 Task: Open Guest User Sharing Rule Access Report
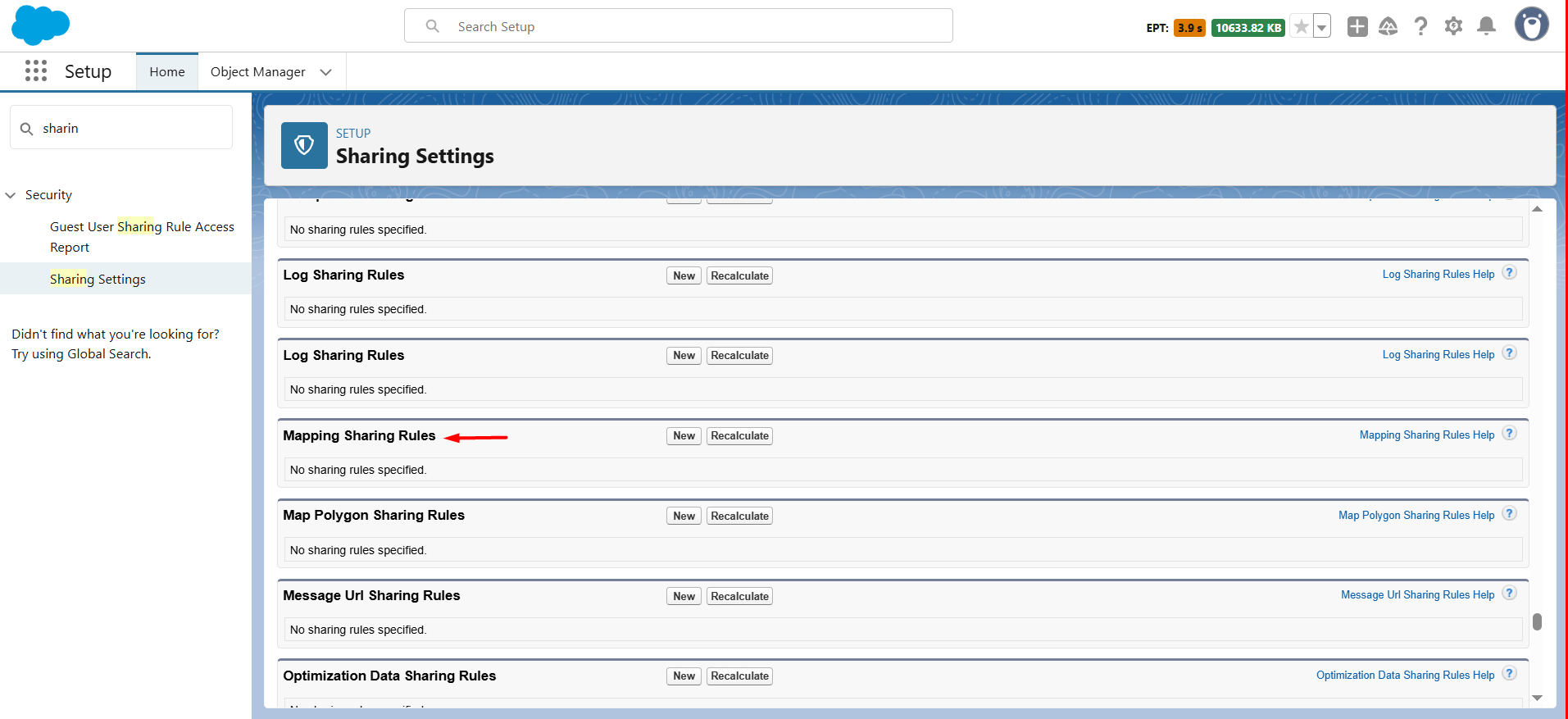[x=142, y=237]
